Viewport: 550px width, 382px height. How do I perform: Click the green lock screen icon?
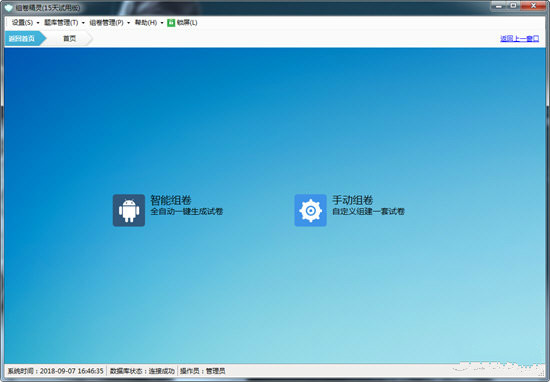(x=171, y=23)
